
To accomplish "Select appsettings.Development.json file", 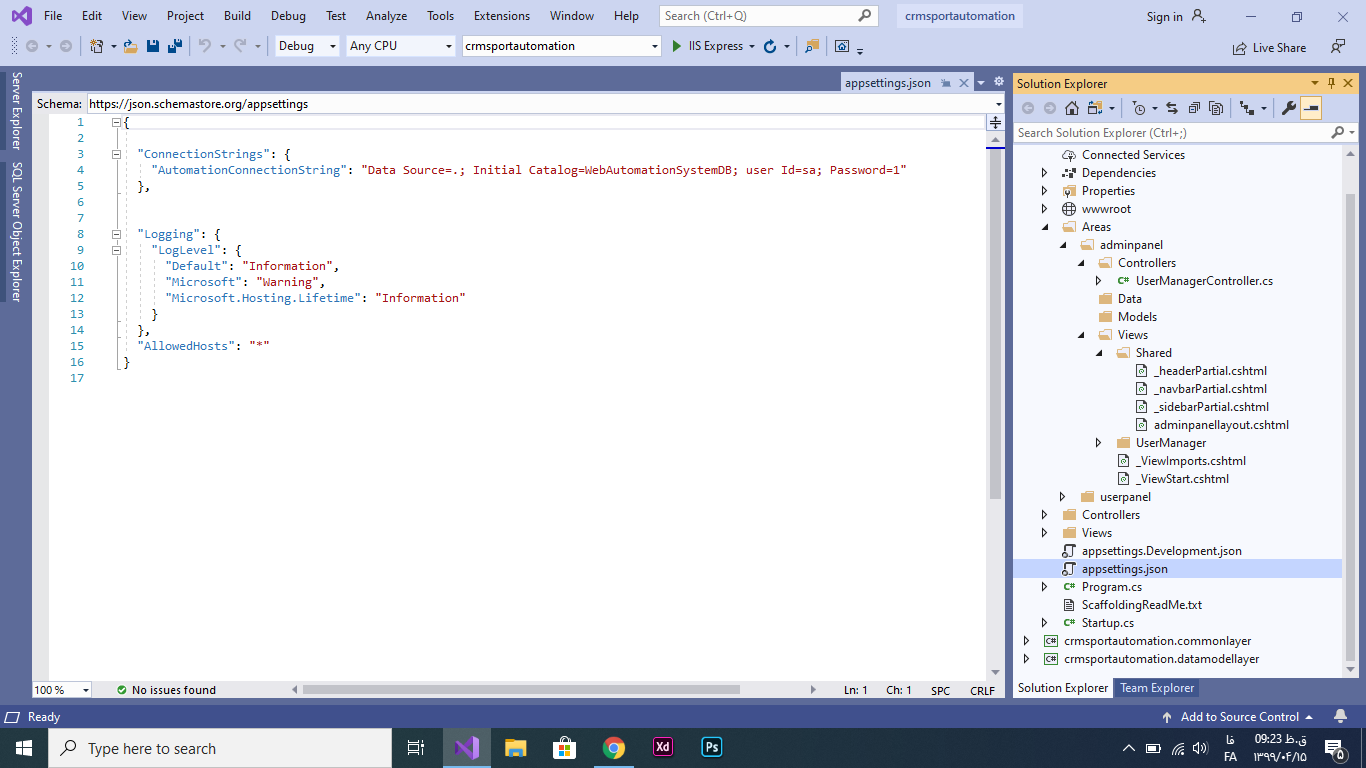I will [x=1162, y=551].
